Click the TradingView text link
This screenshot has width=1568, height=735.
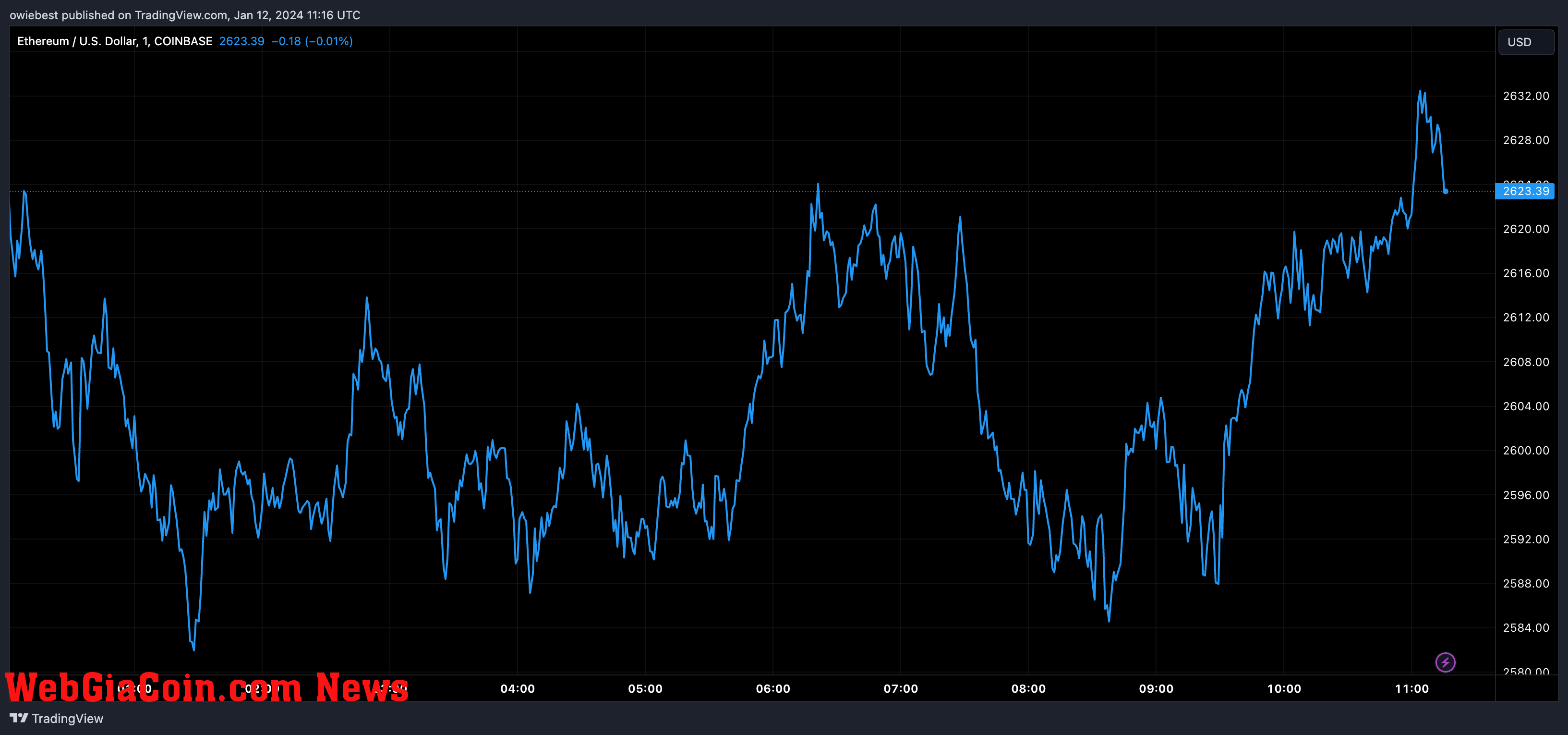click(68, 719)
